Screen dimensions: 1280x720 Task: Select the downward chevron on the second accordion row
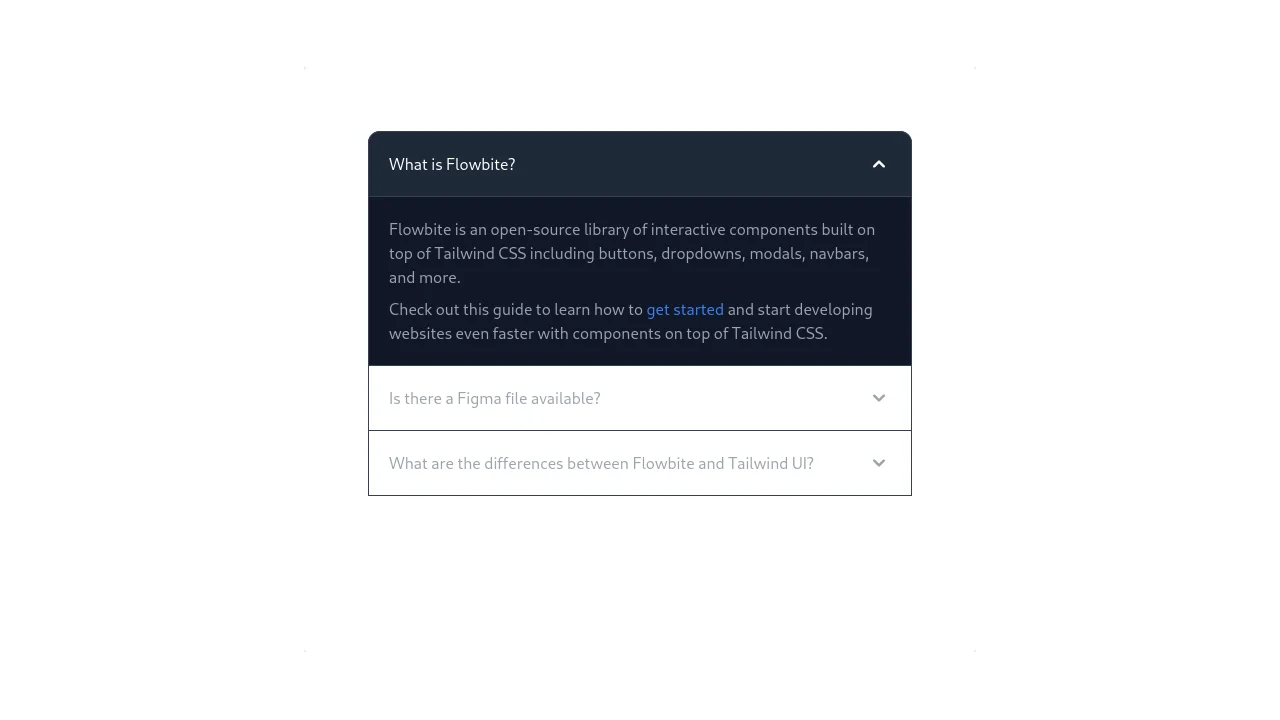tap(879, 398)
